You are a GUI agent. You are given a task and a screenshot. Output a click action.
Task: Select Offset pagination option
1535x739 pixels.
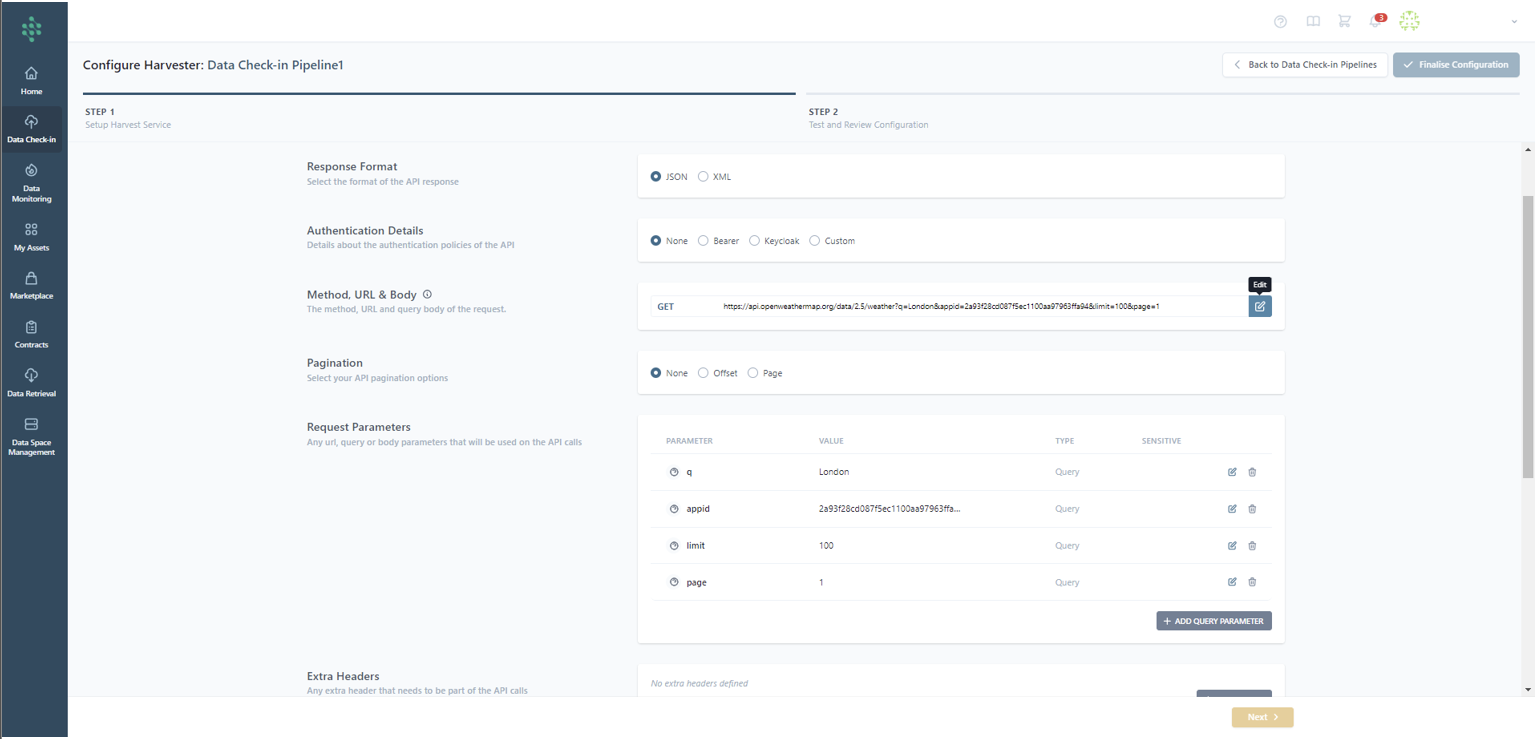(x=704, y=373)
